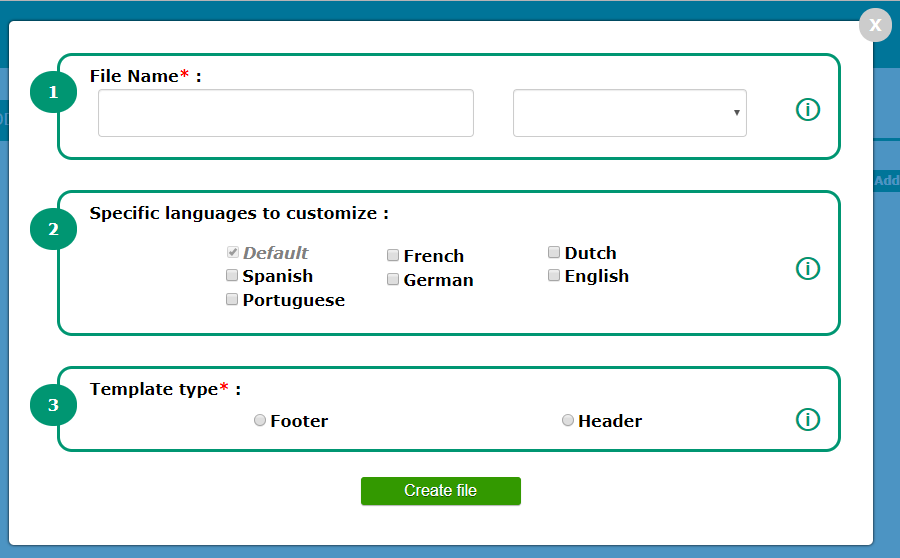
Task: Check the French language option
Action: point(393,256)
